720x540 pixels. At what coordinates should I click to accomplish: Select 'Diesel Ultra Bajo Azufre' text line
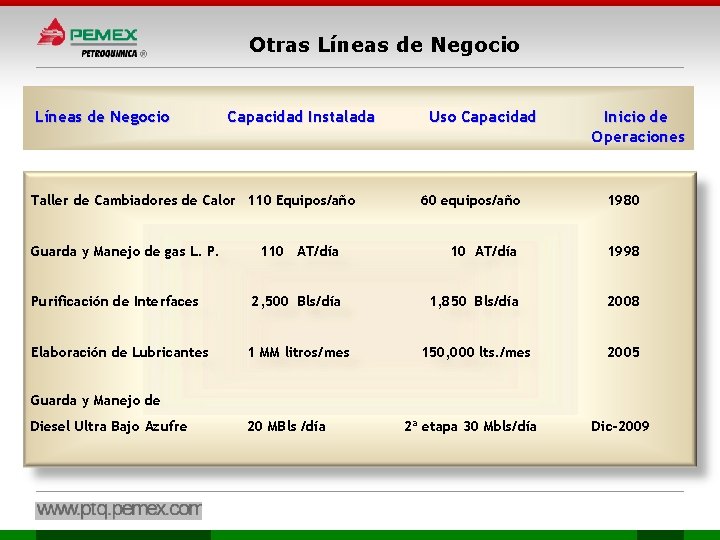(108, 427)
